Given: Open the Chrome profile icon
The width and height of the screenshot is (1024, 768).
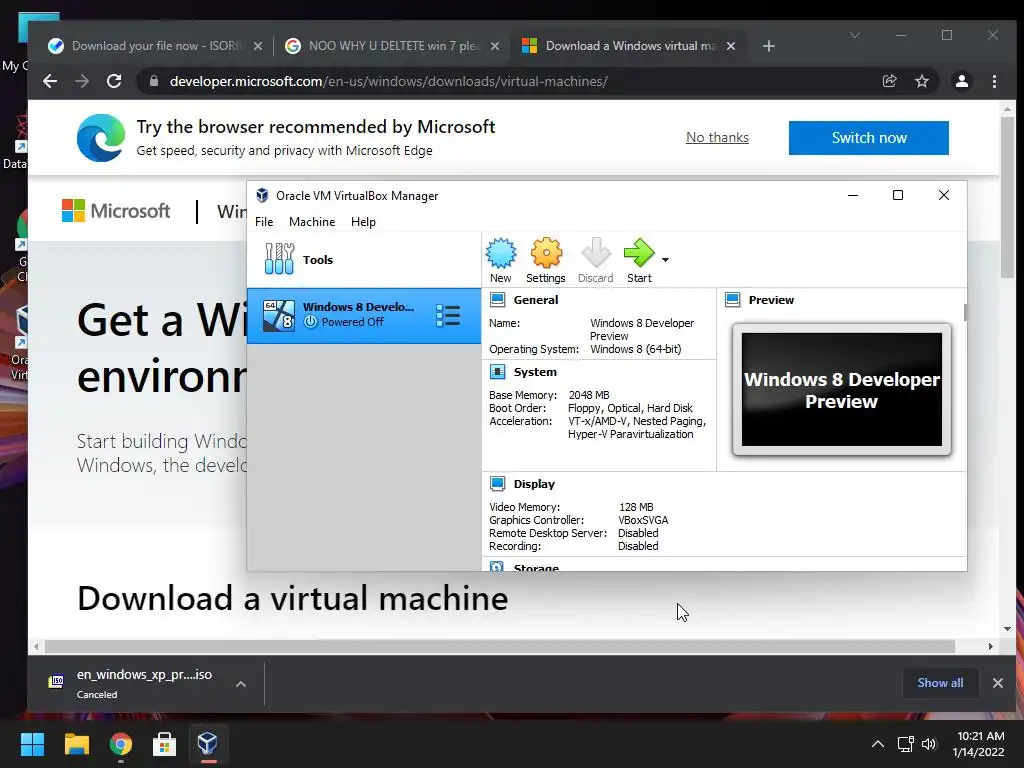Looking at the screenshot, I should click(x=962, y=81).
